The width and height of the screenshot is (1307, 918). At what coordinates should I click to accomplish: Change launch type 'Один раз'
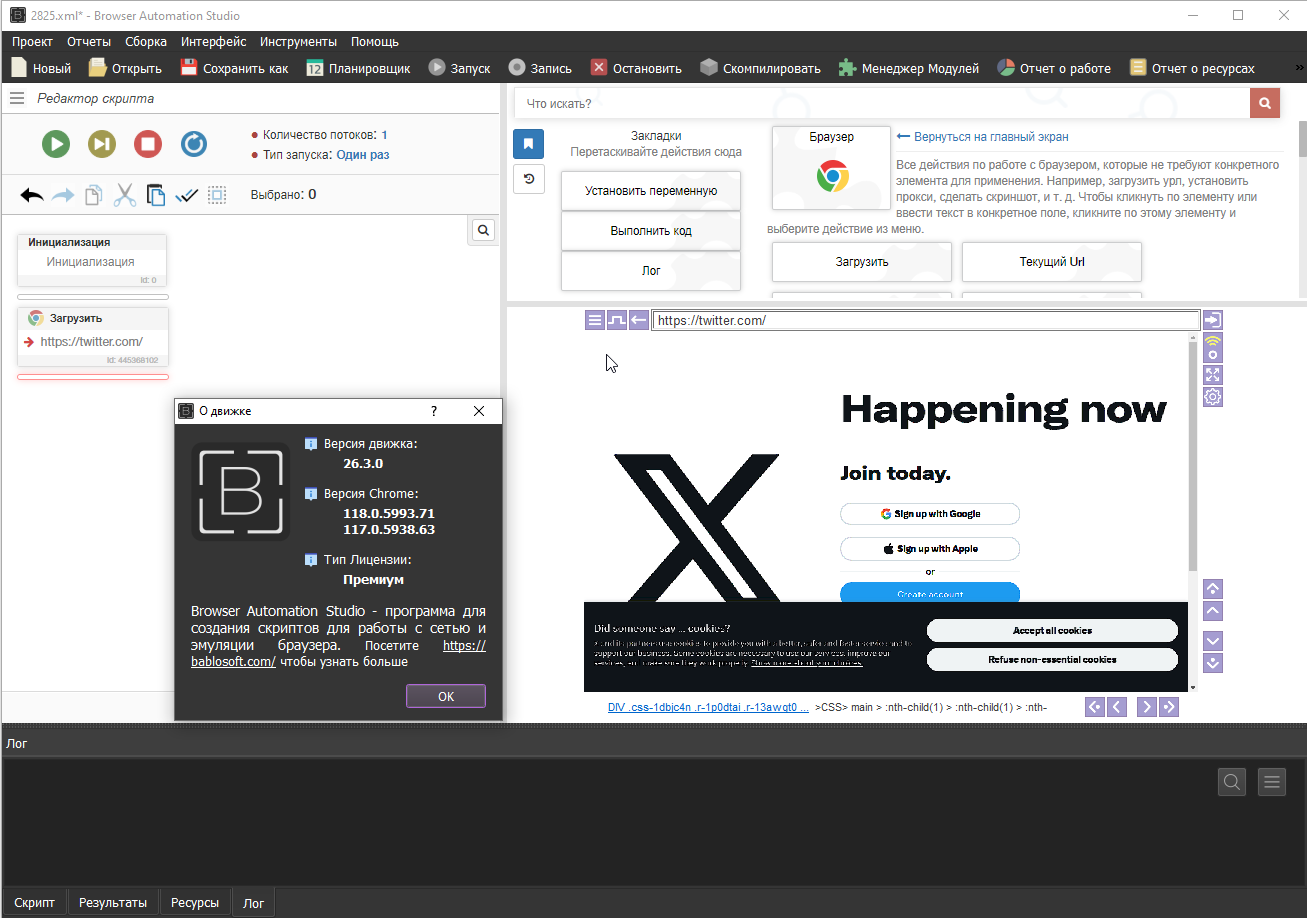coord(363,155)
